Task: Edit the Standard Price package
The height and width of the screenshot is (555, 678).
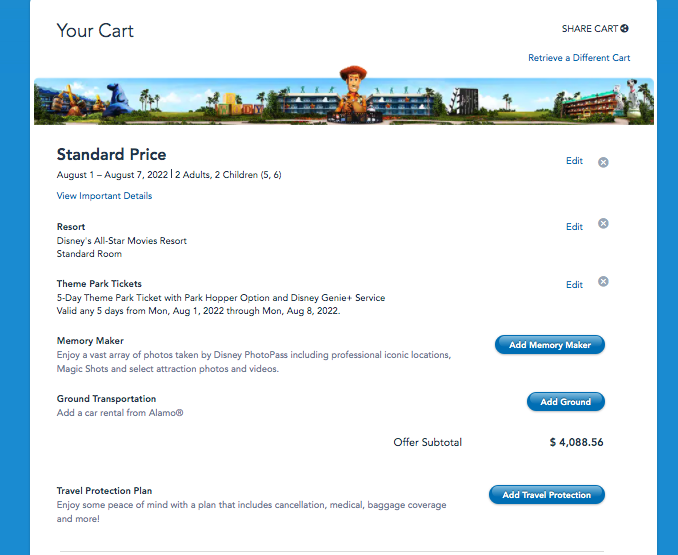Action: 574,161
